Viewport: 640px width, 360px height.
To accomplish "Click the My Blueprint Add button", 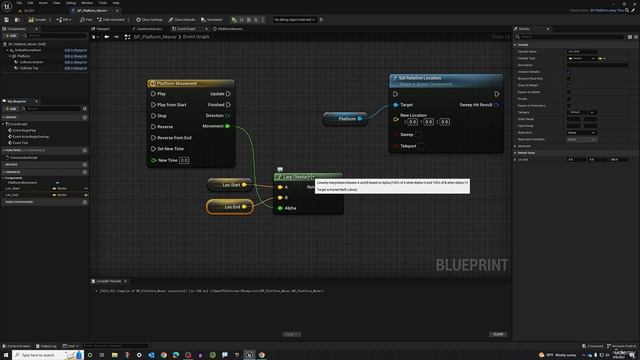I will point(11,109).
